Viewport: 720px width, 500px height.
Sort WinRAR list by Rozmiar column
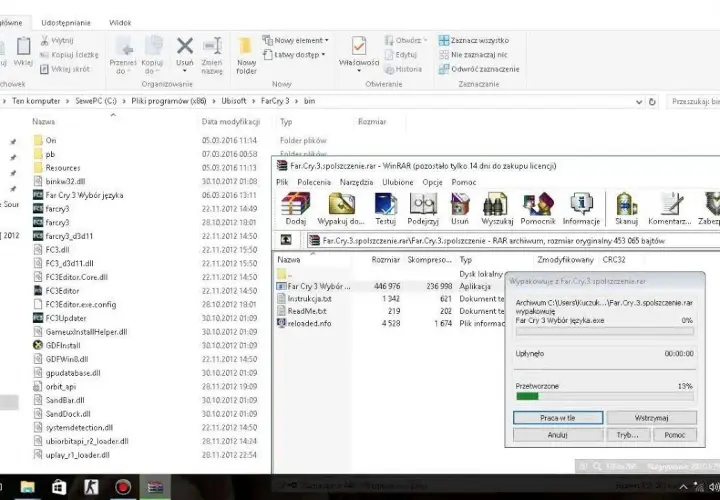click(x=386, y=259)
